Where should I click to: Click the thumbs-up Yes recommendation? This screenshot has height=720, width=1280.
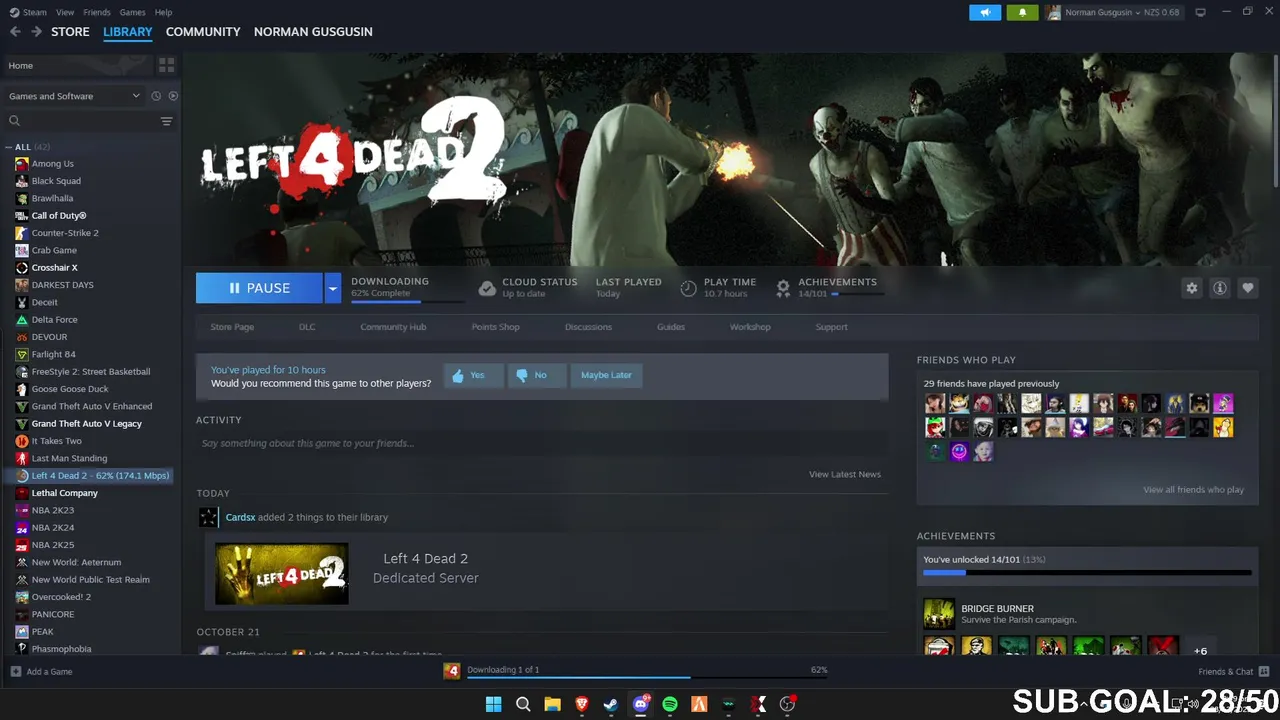(x=472, y=375)
